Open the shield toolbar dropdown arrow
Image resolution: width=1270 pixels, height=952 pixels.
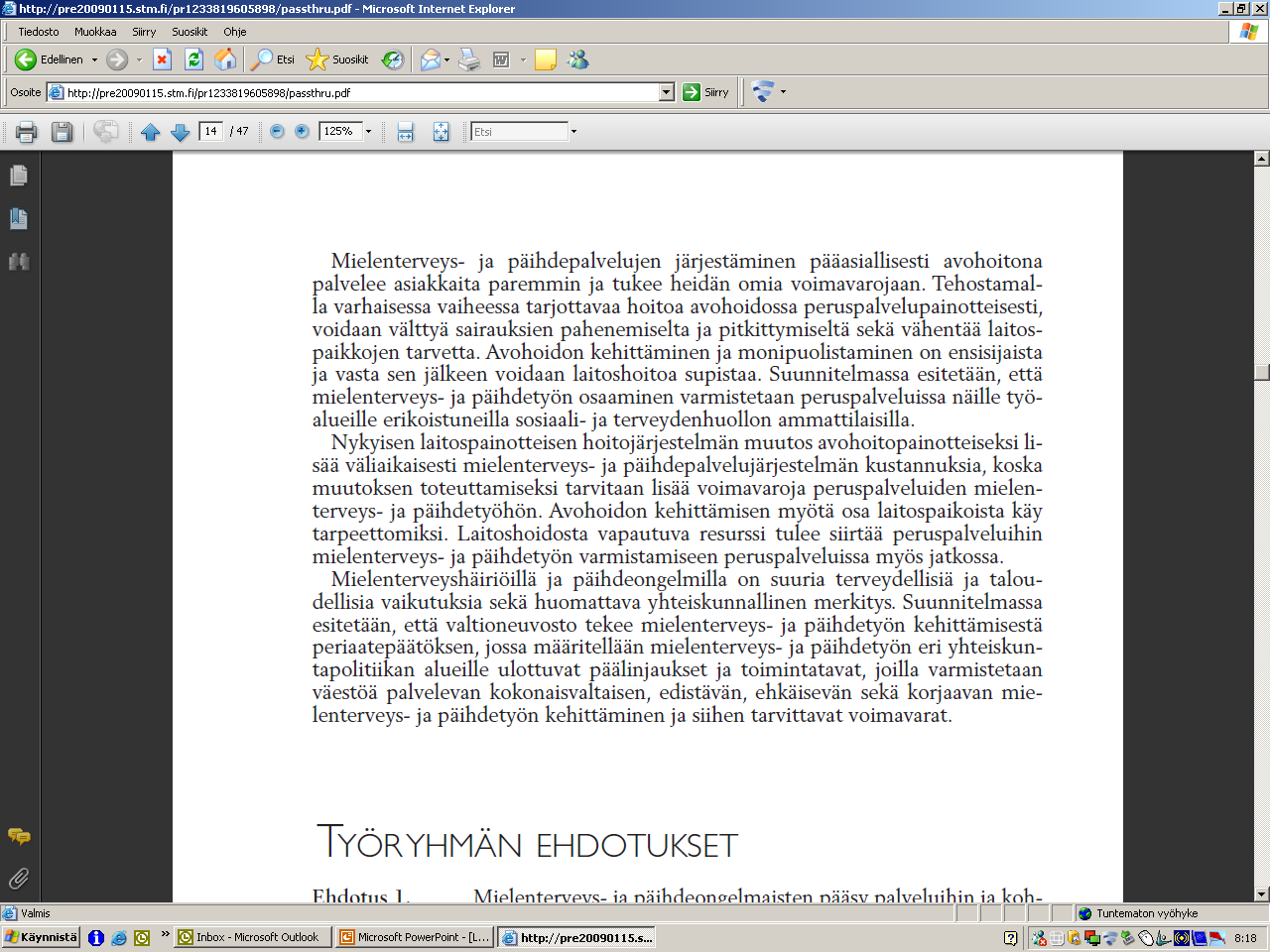click(783, 92)
